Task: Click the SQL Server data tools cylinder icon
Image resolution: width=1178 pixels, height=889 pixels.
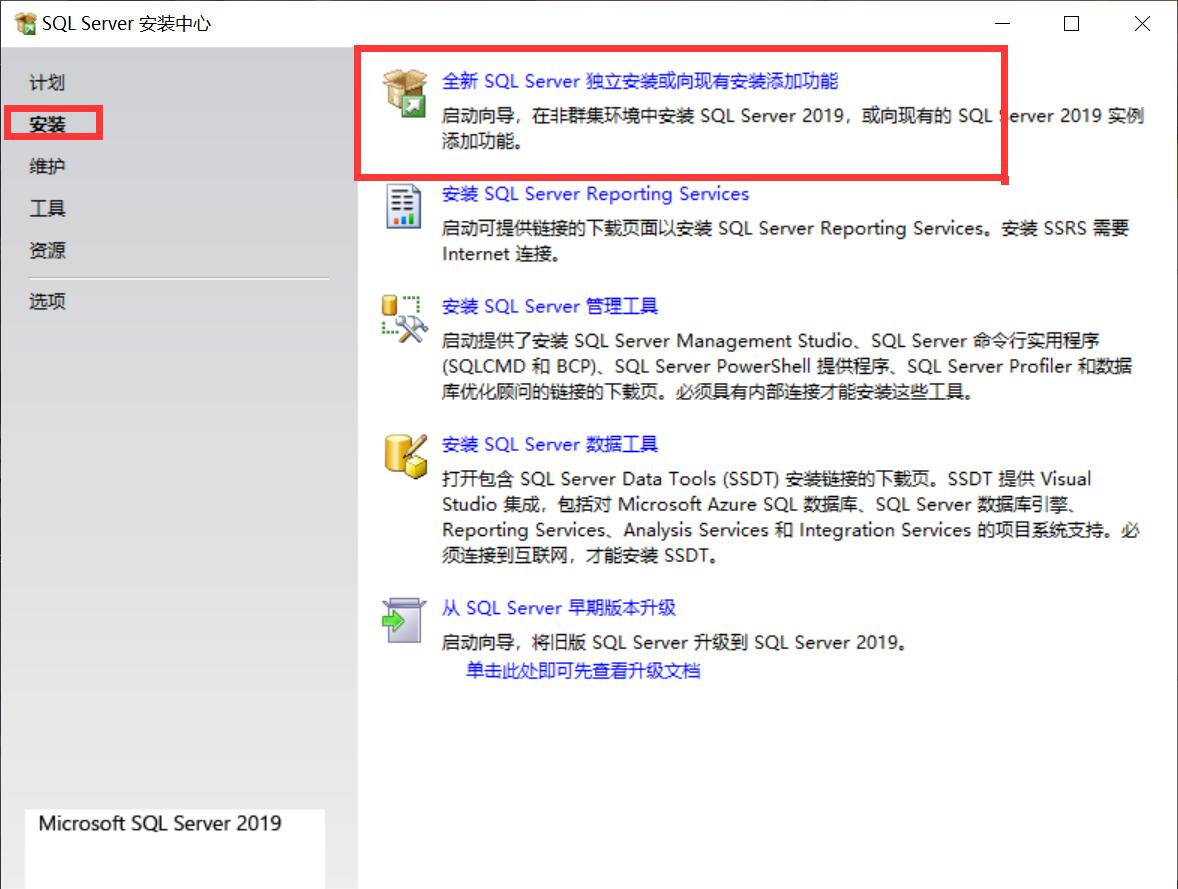Action: tap(405, 456)
